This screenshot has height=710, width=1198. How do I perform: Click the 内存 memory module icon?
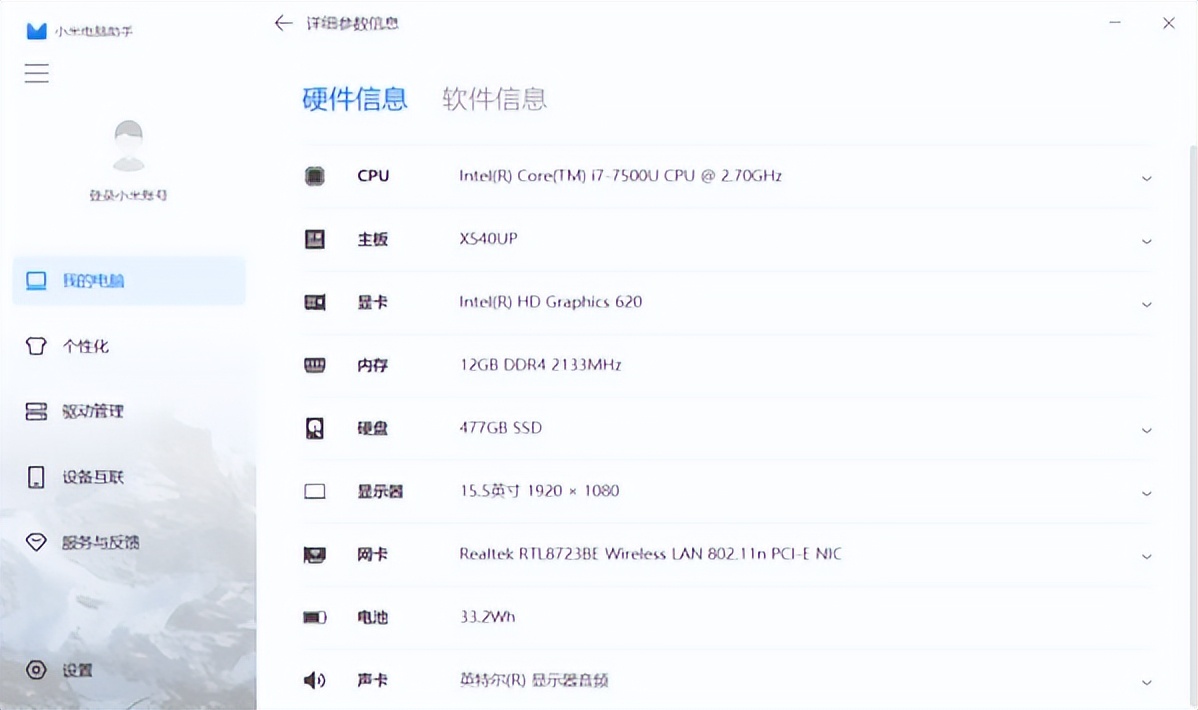[315, 364]
